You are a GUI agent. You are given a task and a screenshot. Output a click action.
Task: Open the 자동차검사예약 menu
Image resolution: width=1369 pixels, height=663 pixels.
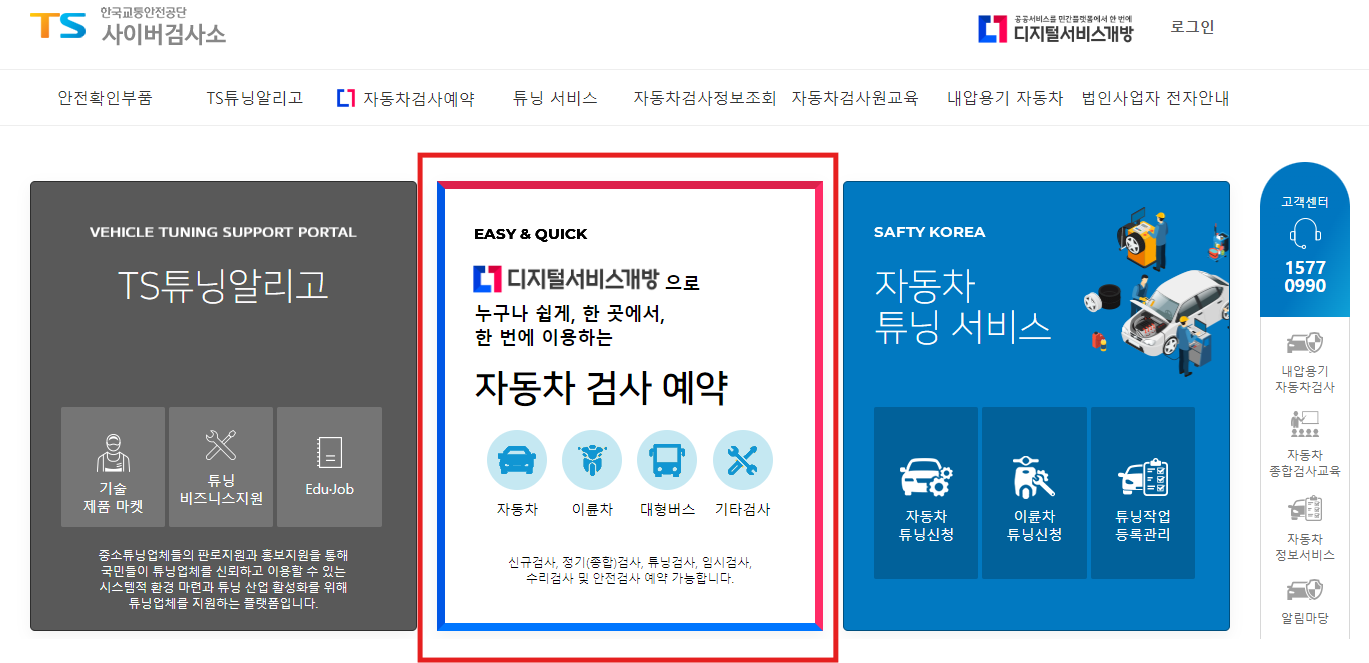click(x=406, y=98)
